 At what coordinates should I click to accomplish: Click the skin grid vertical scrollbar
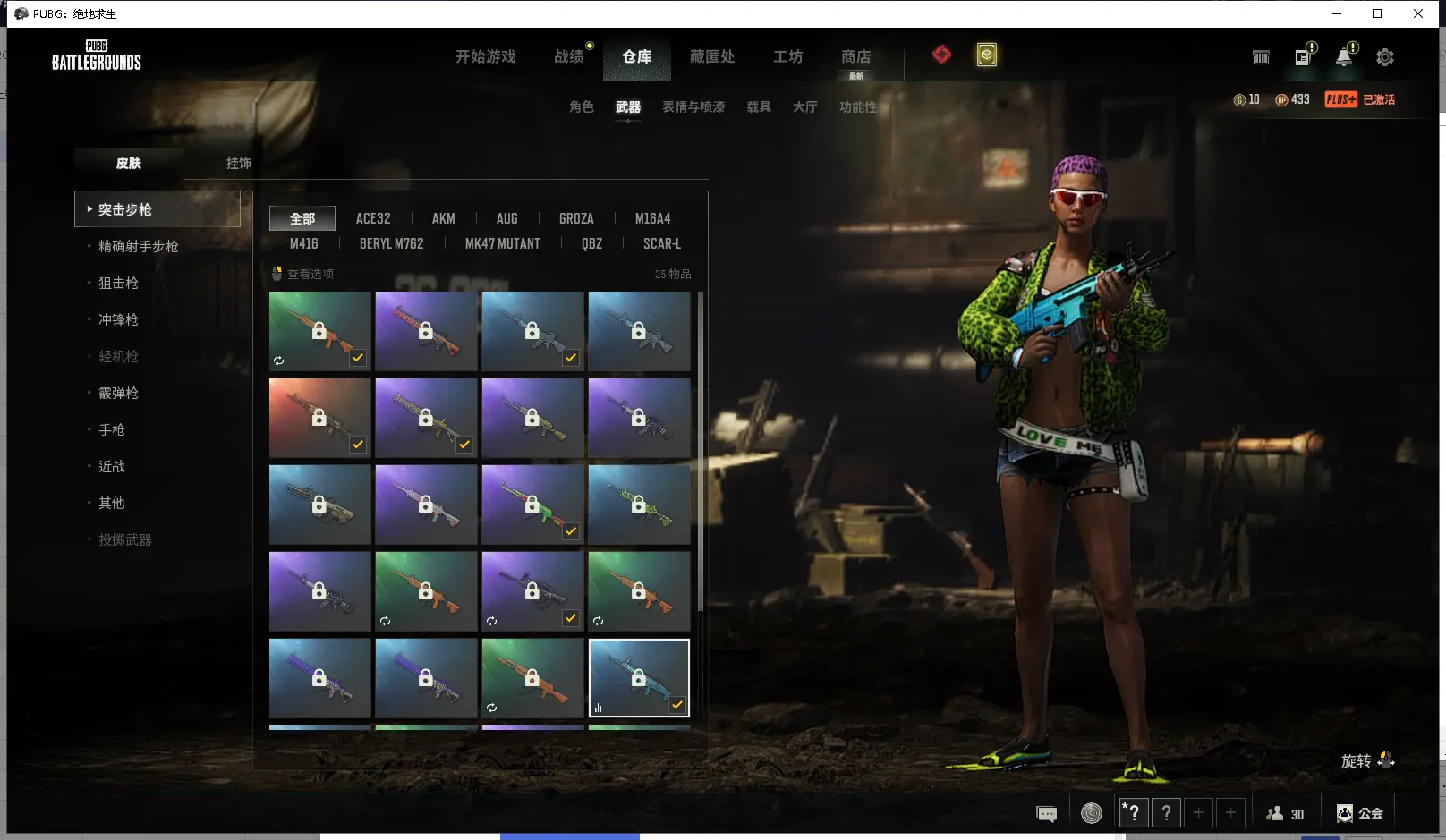pos(700,451)
